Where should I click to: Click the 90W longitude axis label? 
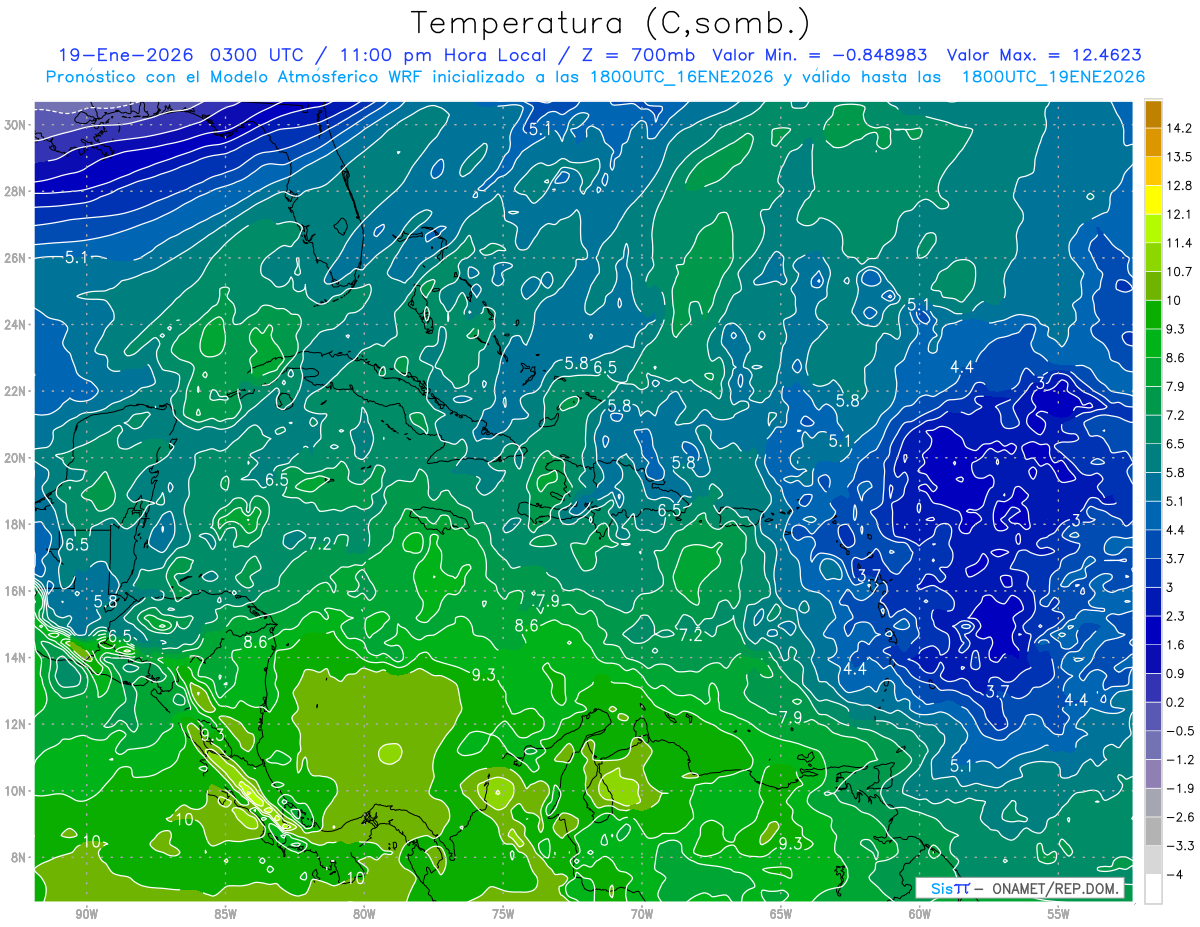(86, 914)
